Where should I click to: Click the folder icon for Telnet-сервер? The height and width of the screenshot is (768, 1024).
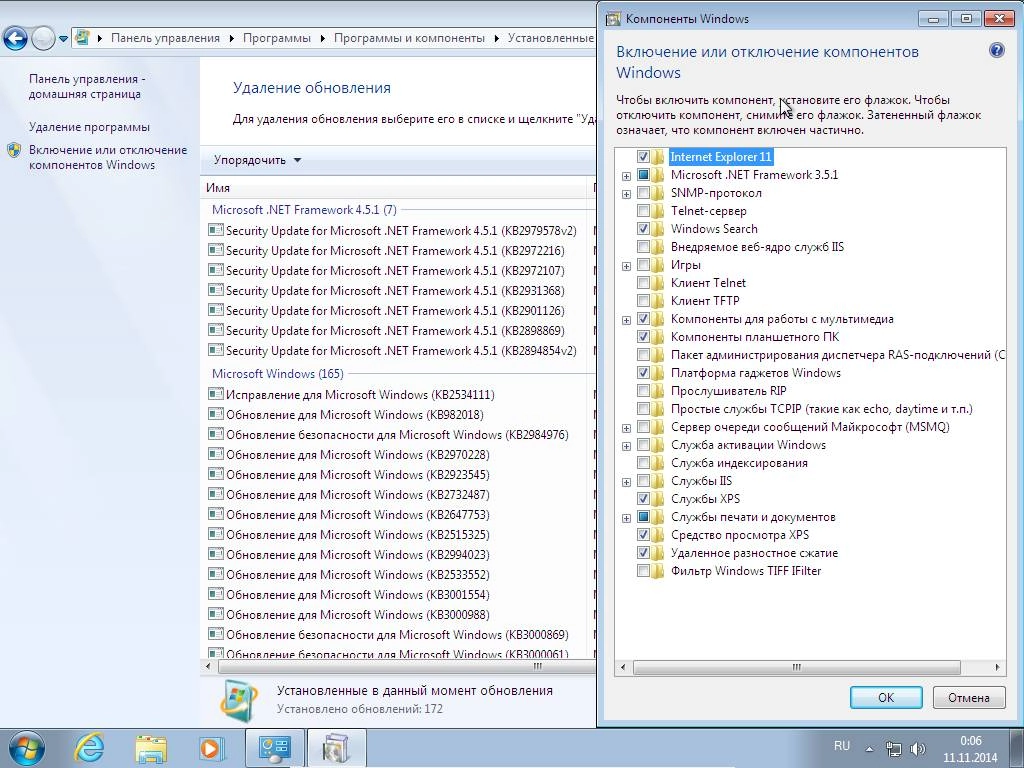coord(658,211)
